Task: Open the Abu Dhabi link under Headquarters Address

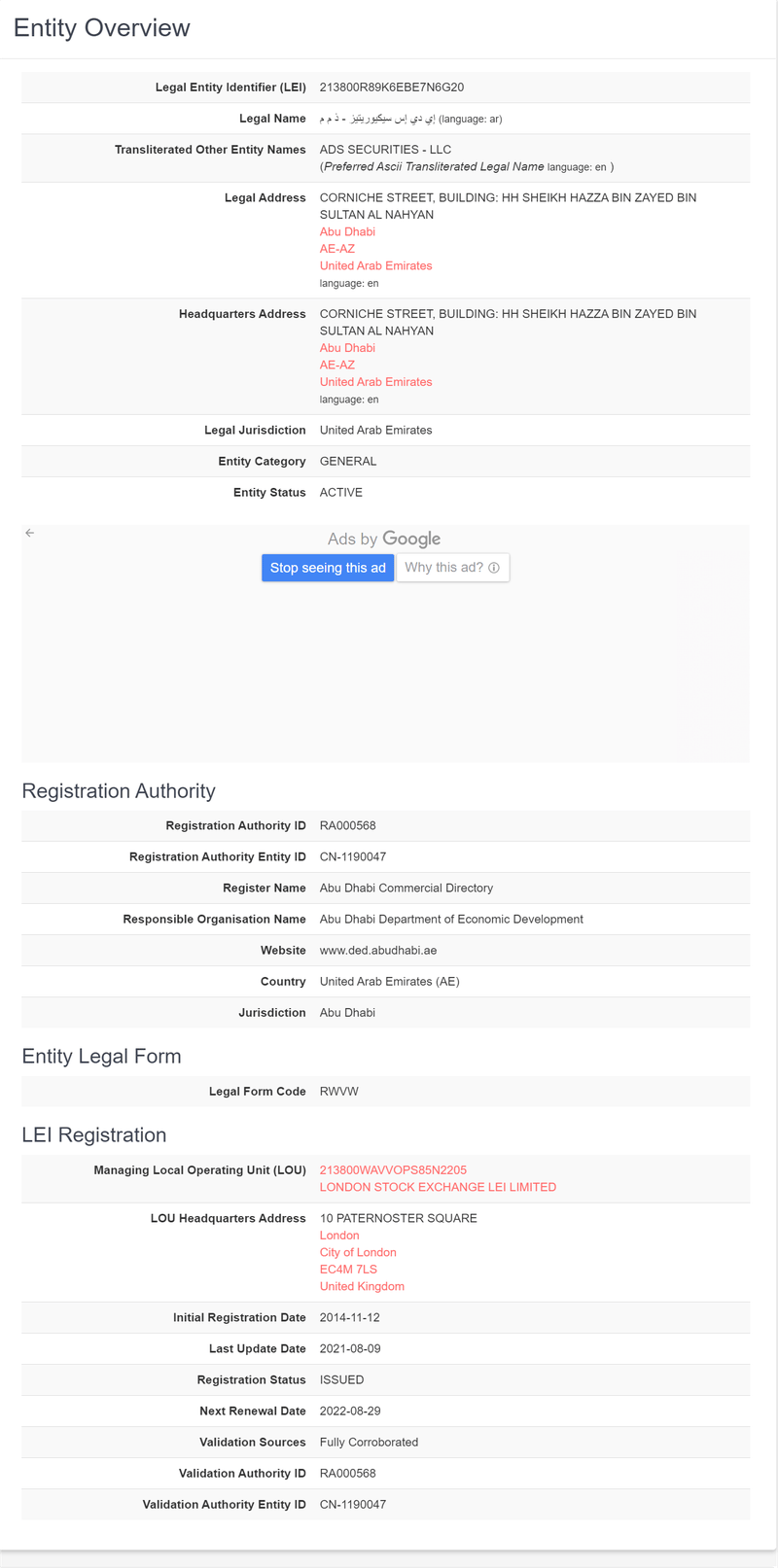Action: click(x=347, y=348)
